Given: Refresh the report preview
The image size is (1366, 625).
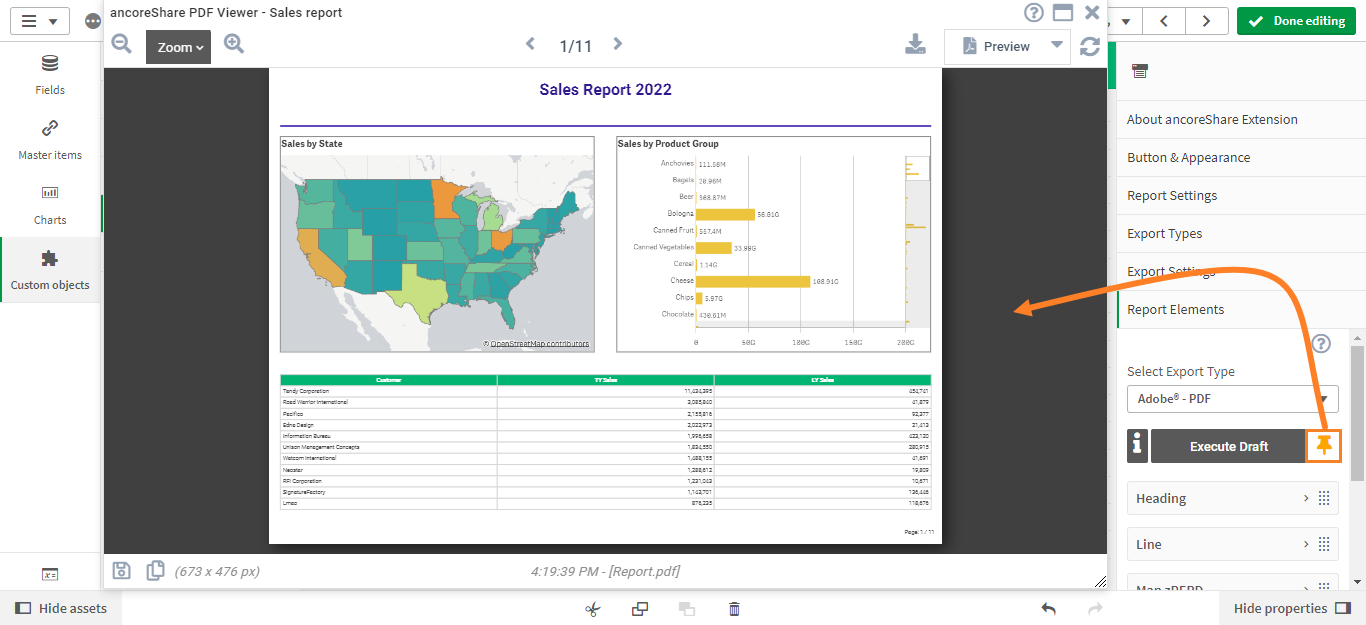Looking at the screenshot, I should (x=1090, y=46).
